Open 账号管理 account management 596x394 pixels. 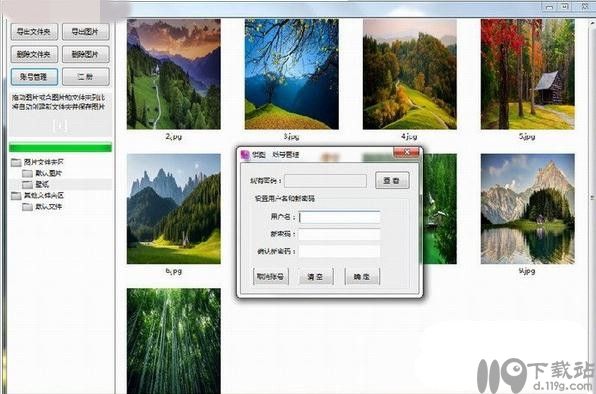pos(34,77)
